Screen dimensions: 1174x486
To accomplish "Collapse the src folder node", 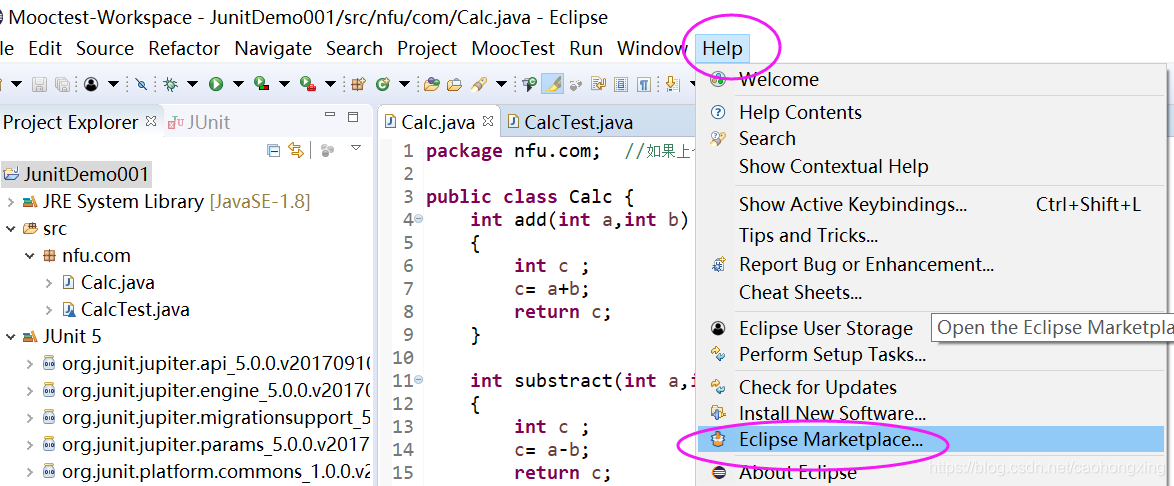I will [x=10, y=228].
